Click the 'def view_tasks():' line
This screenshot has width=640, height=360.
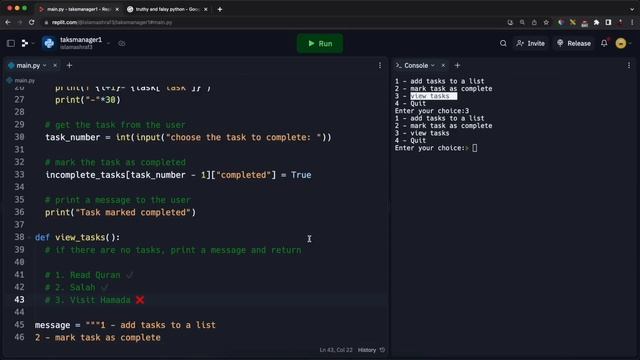coord(78,238)
